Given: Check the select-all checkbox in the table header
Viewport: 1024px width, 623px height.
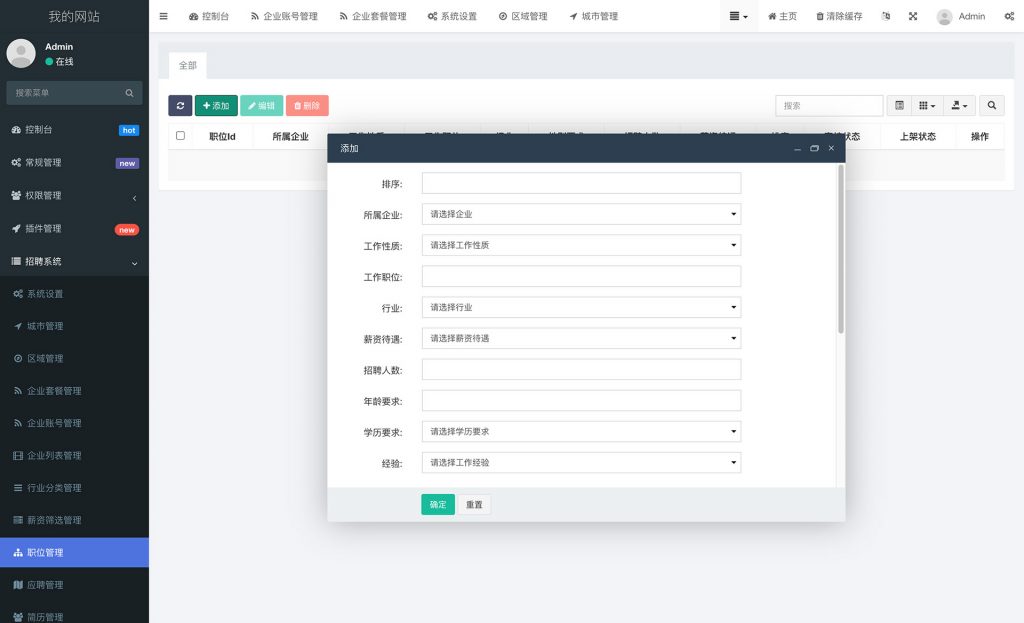Looking at the screenshot, I should point(181,136).
